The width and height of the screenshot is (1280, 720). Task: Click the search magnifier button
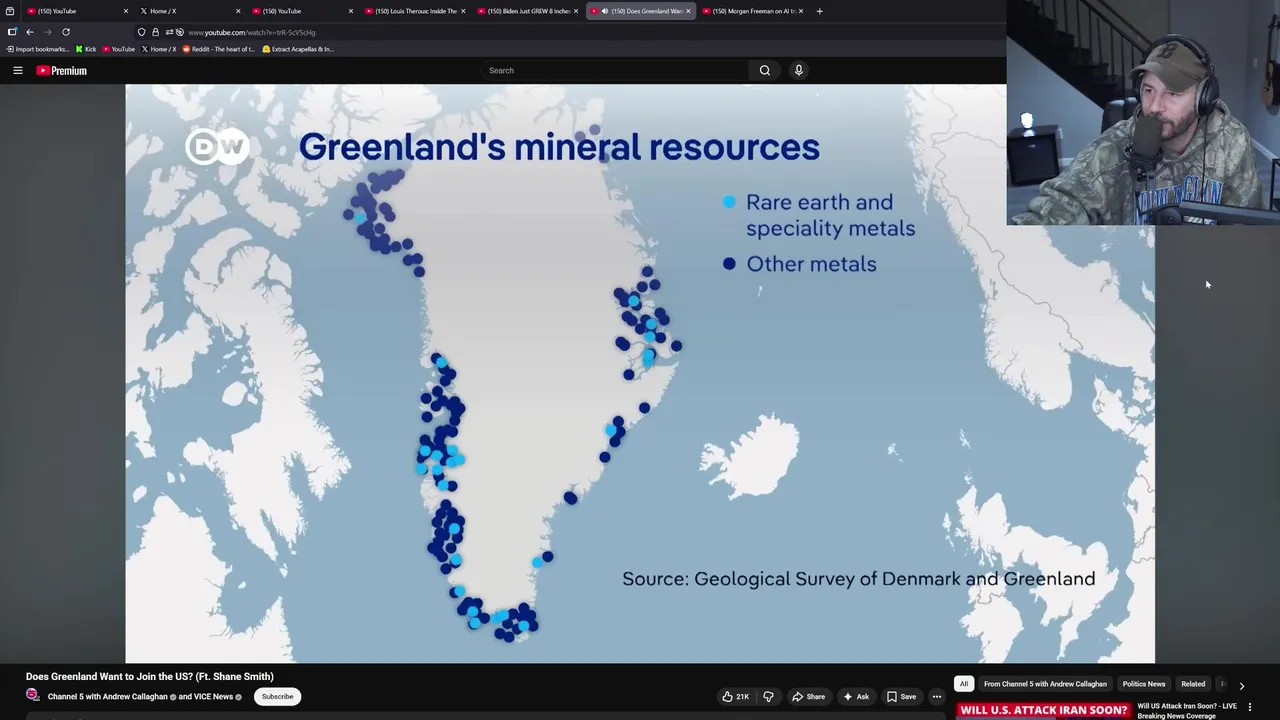[x=765, y=70]
